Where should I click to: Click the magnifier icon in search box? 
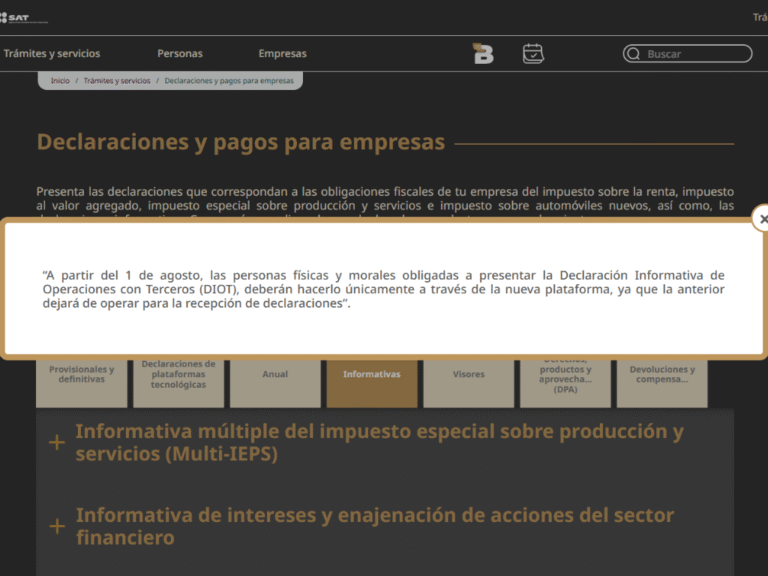pos(633,54)
